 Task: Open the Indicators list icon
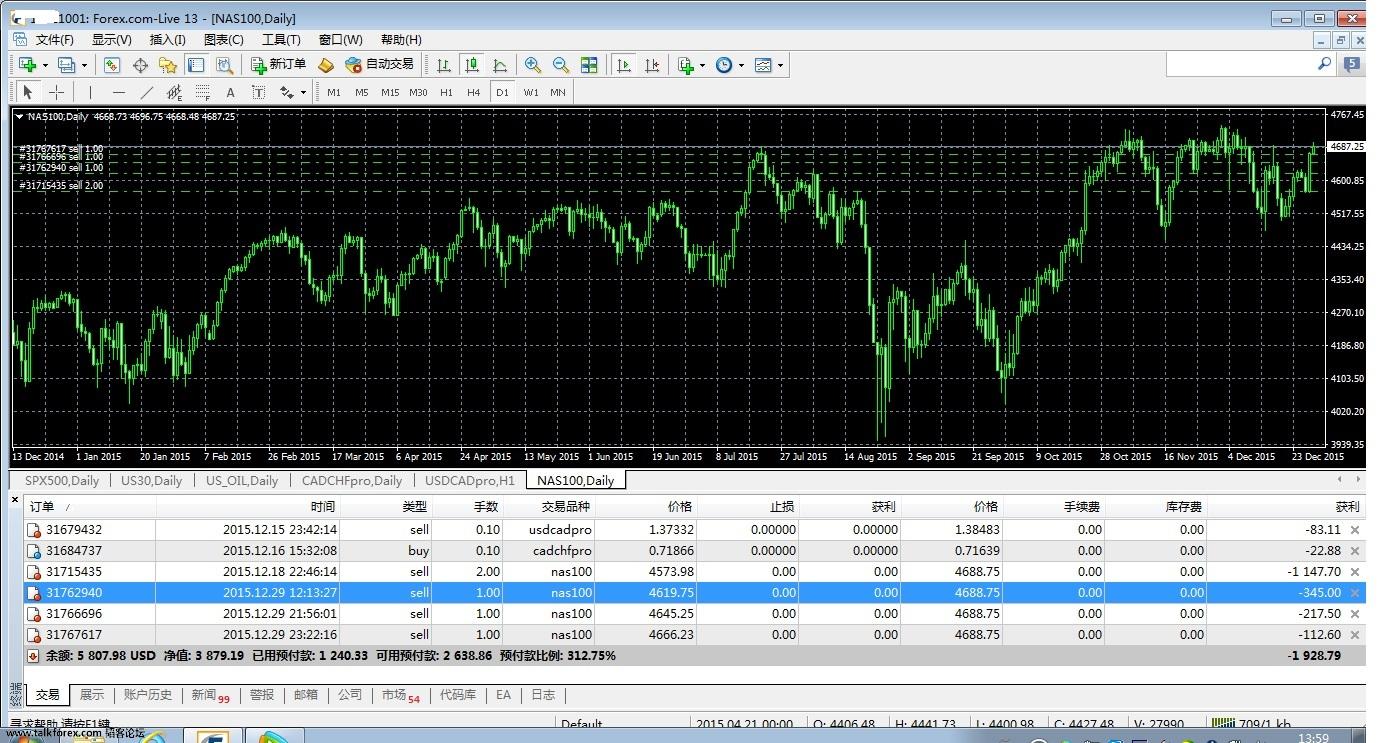pos(686,65)
